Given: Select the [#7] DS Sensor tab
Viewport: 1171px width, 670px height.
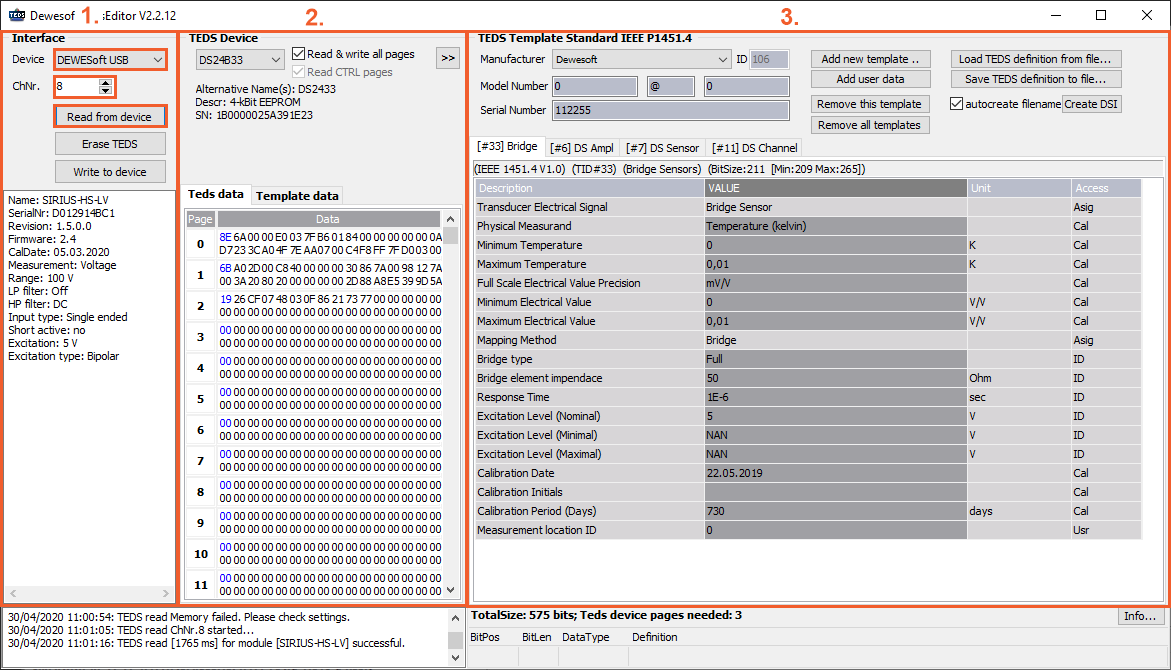Looking at the screenshot, I should (x=662, y=148).
